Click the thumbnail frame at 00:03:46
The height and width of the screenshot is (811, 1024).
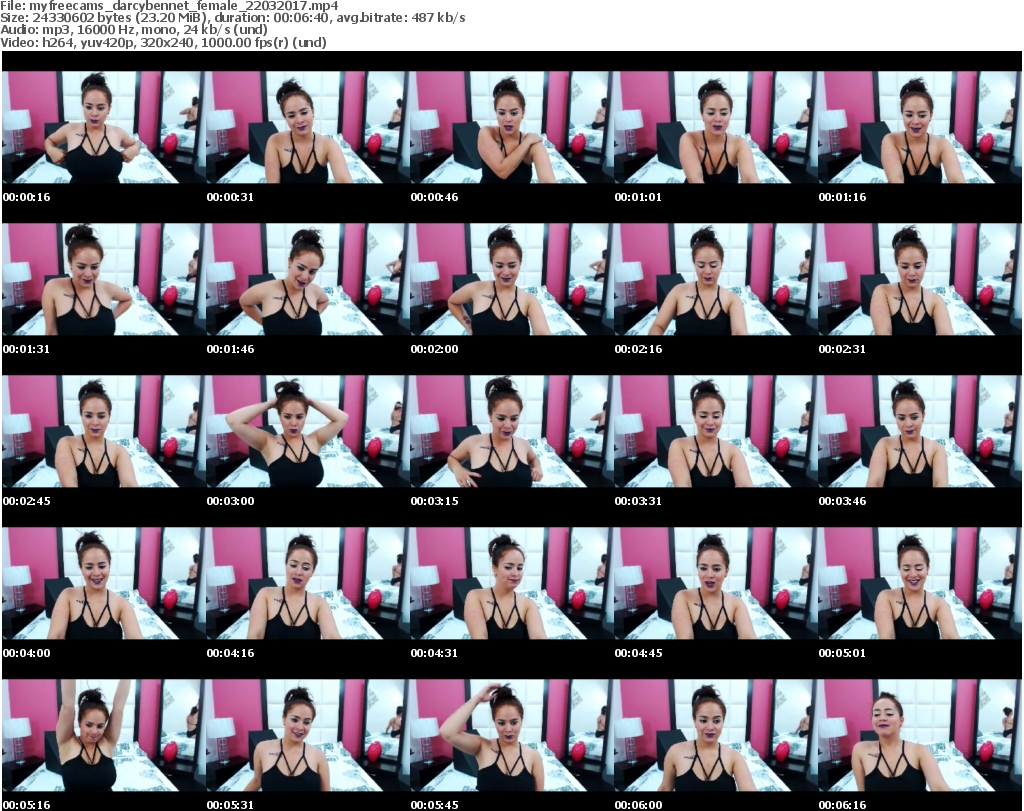[920, 432]
